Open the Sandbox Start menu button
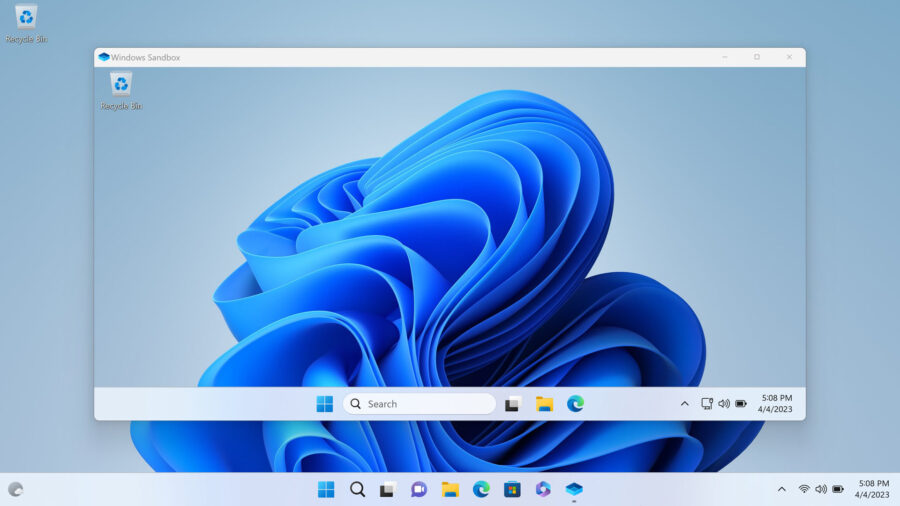Image resolution: width=900 pixels, height=506 pixels. [x=324, y=404]
